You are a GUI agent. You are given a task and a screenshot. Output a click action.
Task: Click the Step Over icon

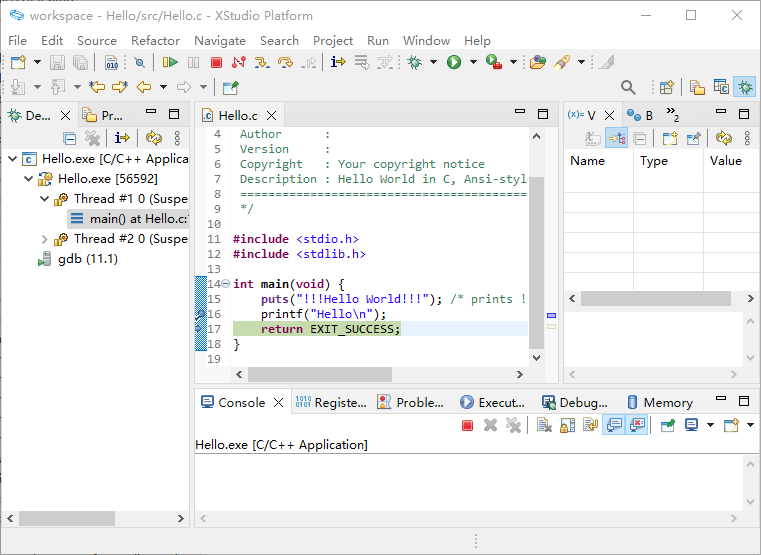[x=285, y=62]
